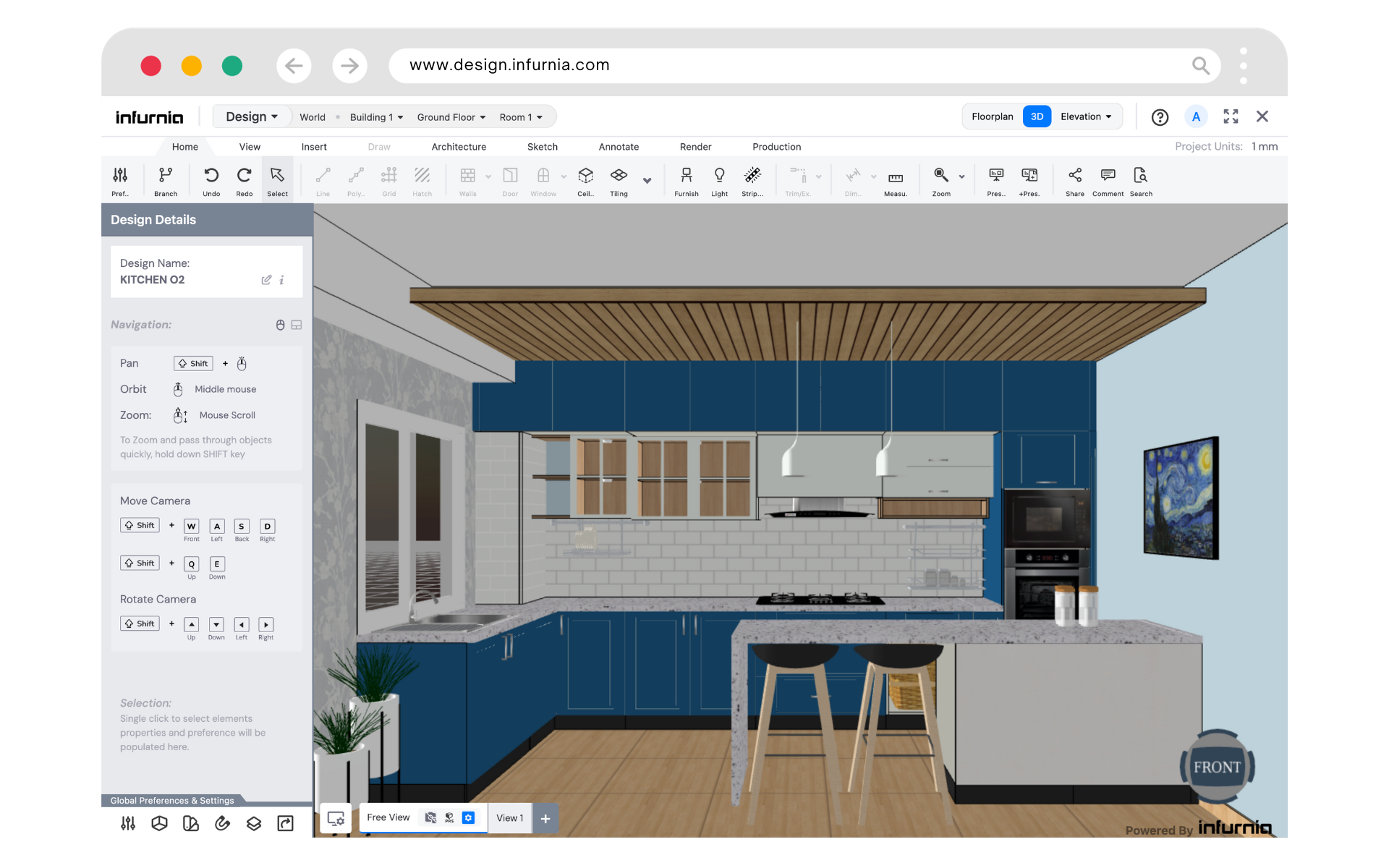Toggle the 3D view button

pyautogui.click(x=1037, y=116)
